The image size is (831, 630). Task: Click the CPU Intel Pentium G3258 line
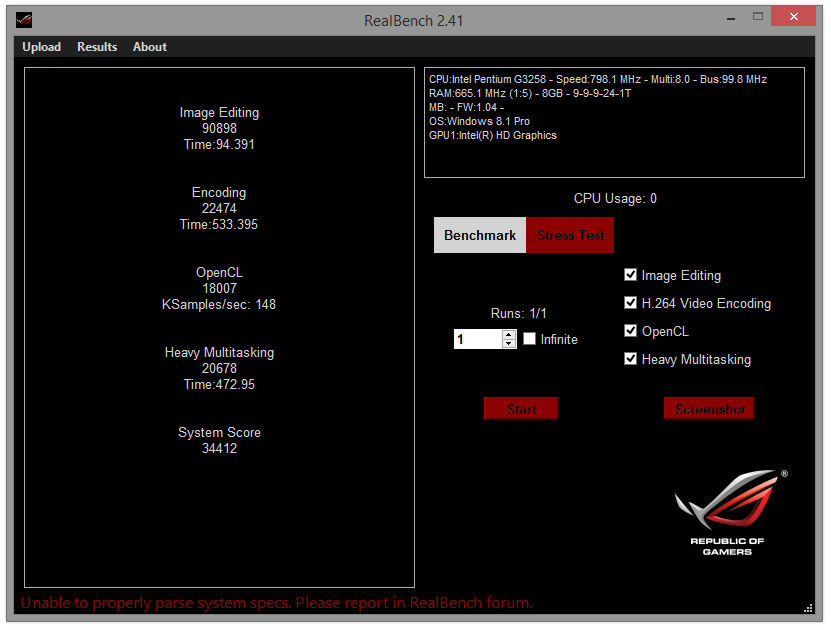coord(598,79)
